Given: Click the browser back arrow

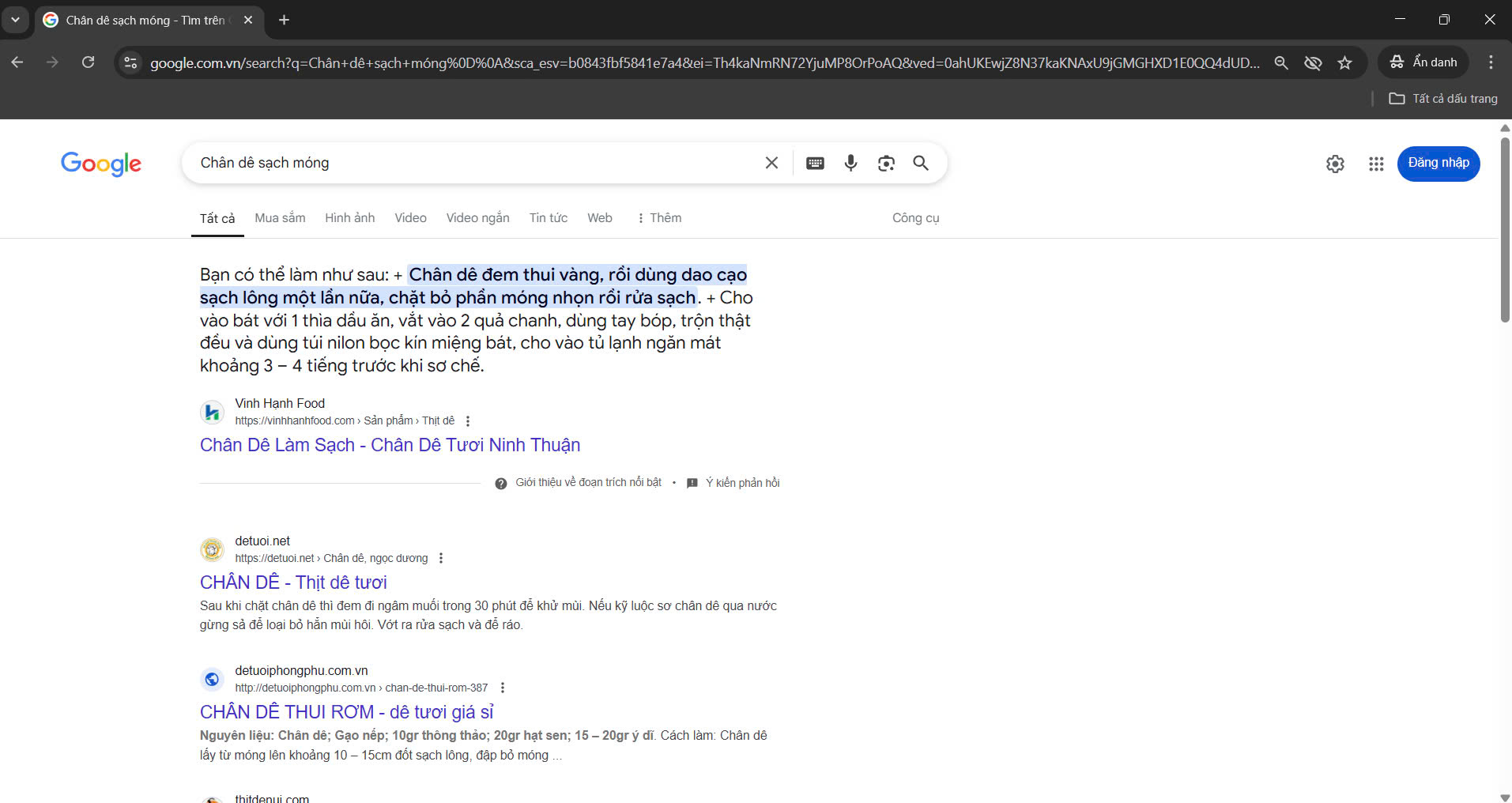Looking at the screenshot, I should 17,62.
